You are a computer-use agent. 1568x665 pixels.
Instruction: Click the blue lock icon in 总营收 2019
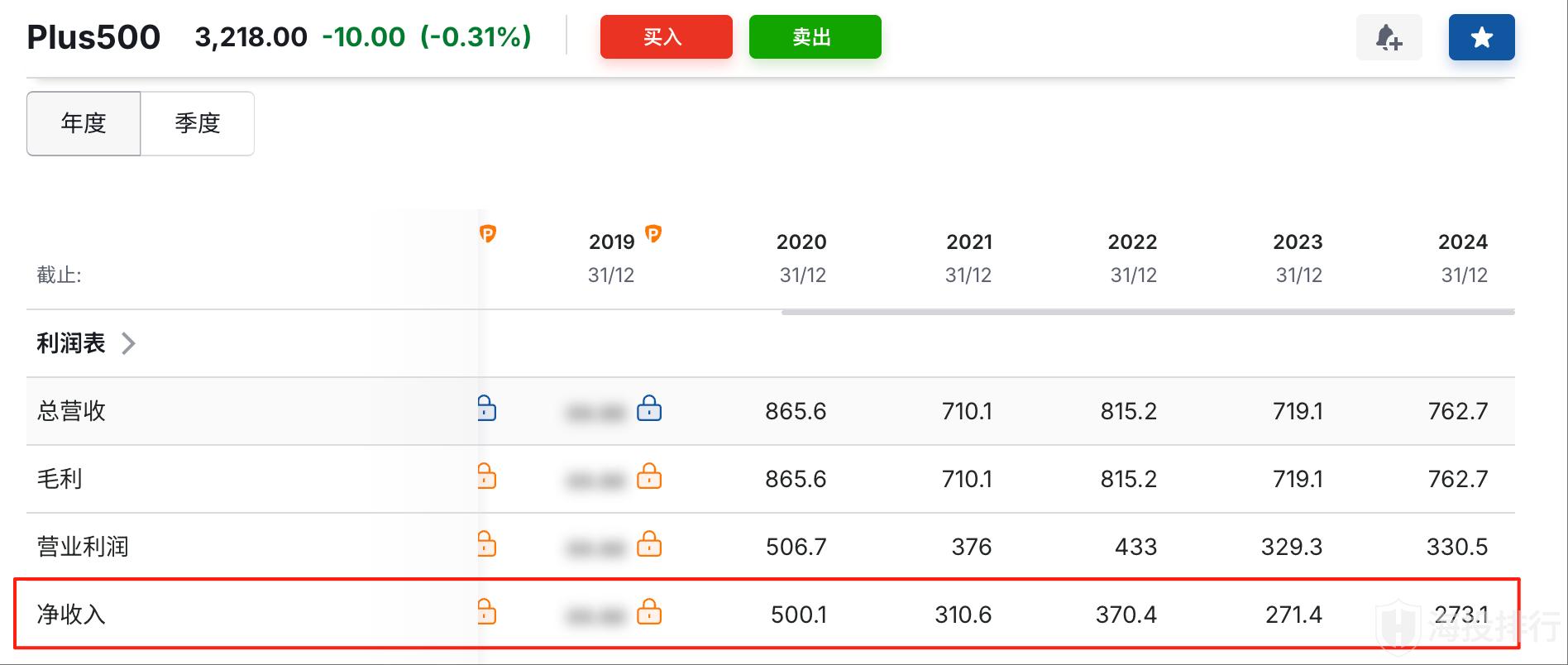coord(649,409)
